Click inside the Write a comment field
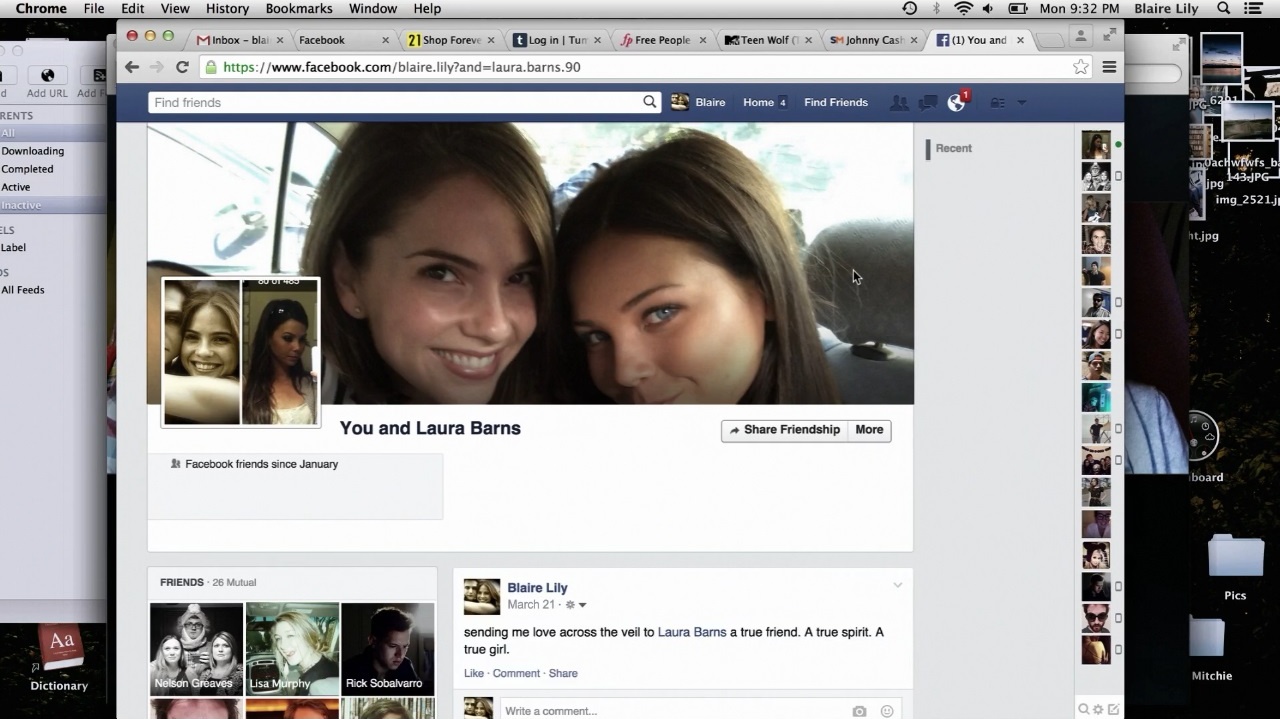Image resolution: width=1280 pixels, height=719 pixels. pyautogui.click(x=670, y=711)
